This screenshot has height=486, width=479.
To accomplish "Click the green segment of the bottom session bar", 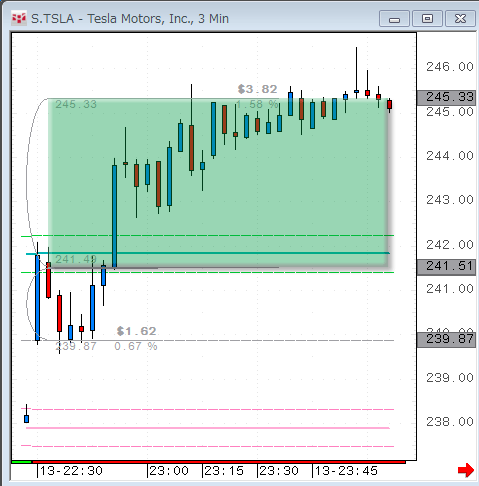I will pyautogui.click(x=21, y=462).
